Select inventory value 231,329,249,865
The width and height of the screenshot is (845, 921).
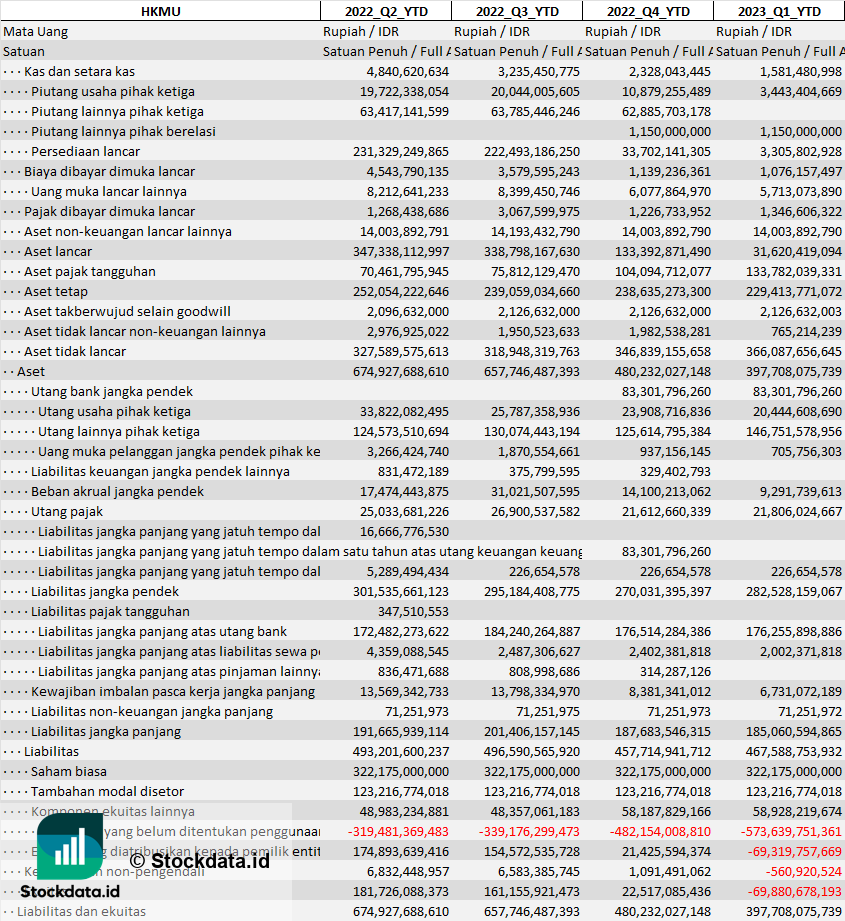400,152
